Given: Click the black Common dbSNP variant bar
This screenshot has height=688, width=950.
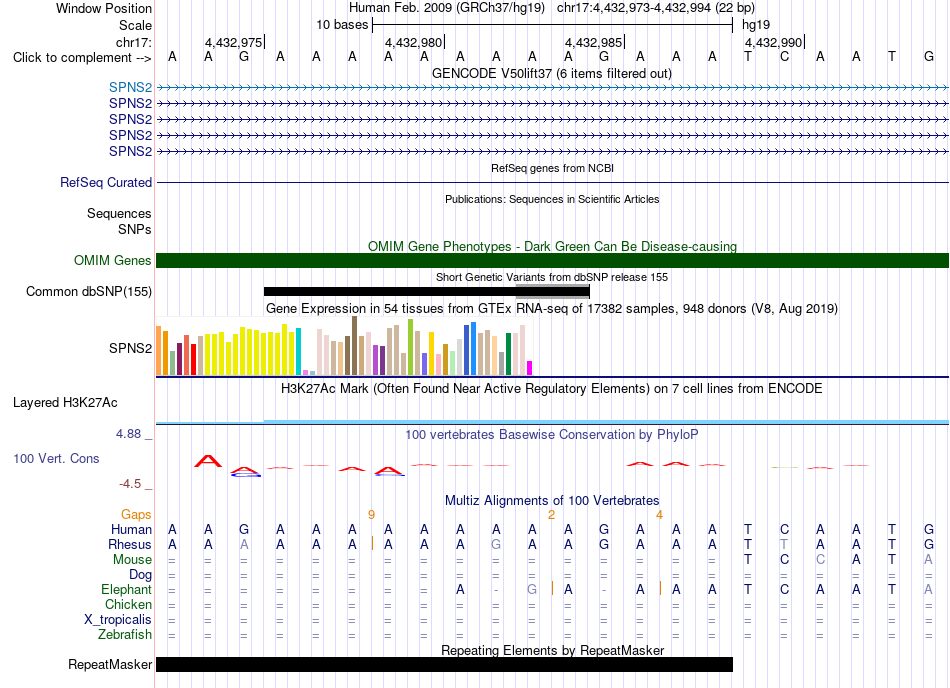Looking at the screenshot, I should 427,292.
